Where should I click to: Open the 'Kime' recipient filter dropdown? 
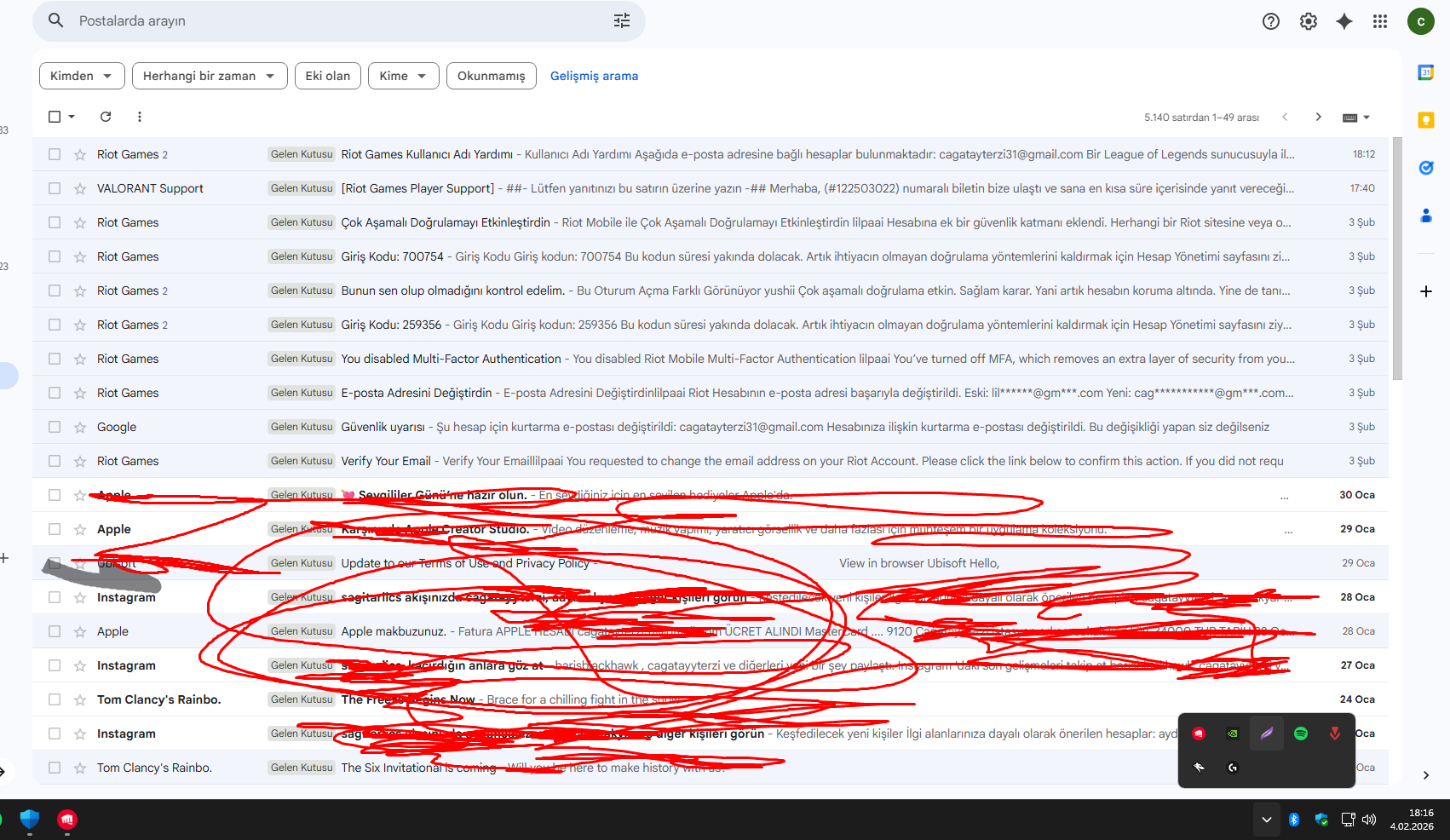[x=404, y=76]
